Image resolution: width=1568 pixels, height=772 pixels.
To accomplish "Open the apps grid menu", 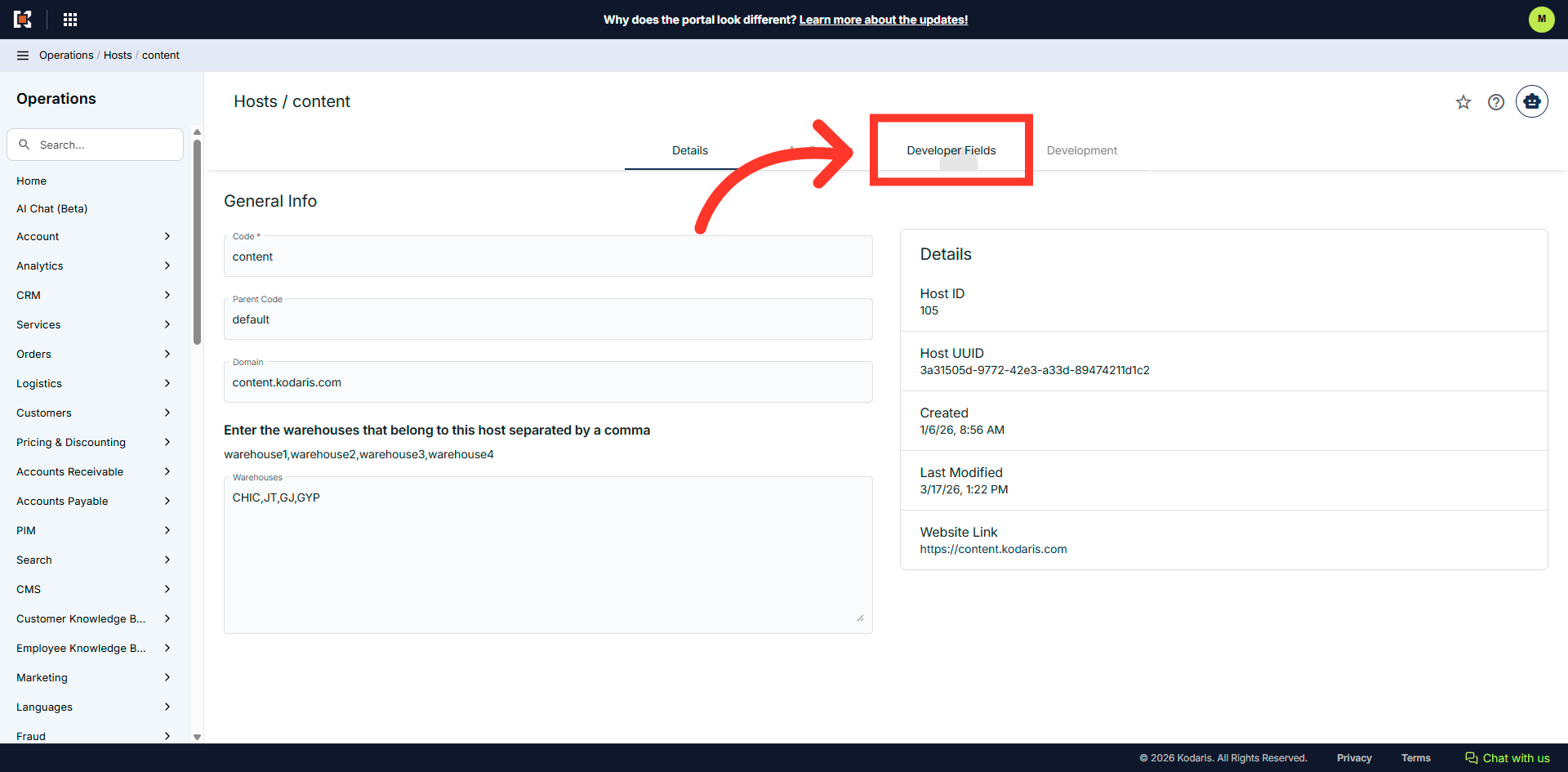I will coord(70,20).
